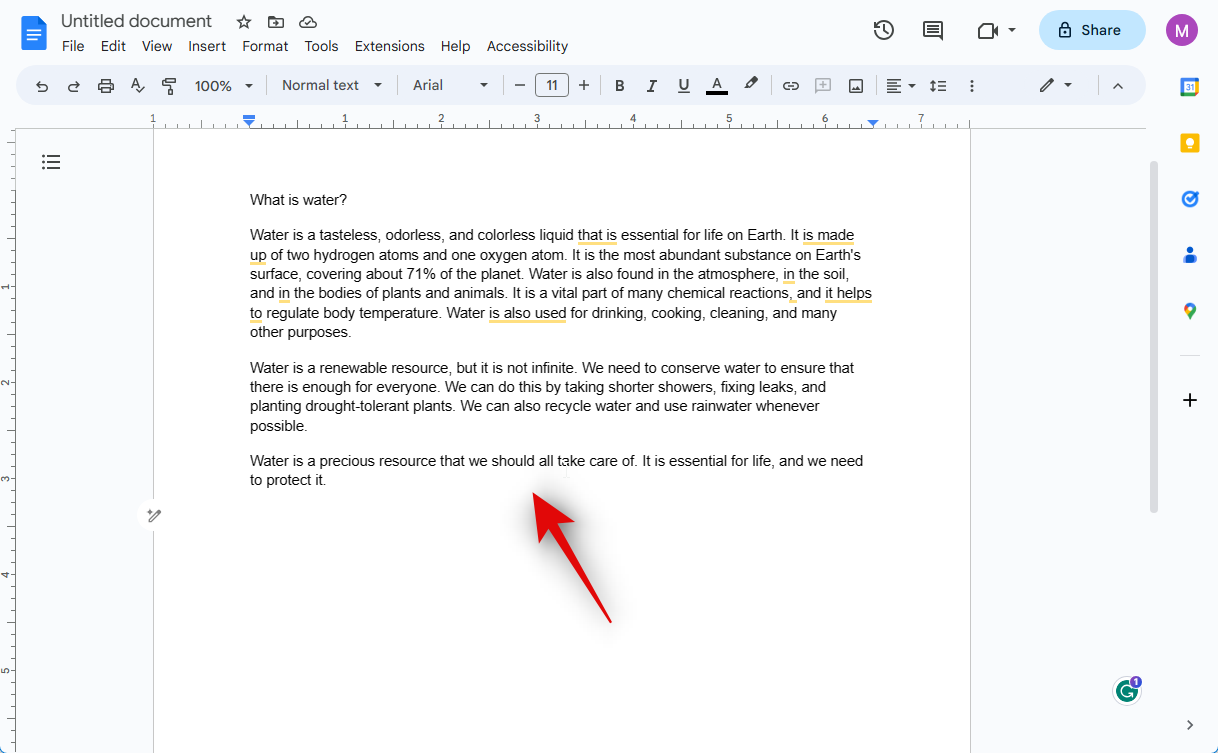Insert an image using toolbar icon
1218x753 pixels.
(855, 86)
